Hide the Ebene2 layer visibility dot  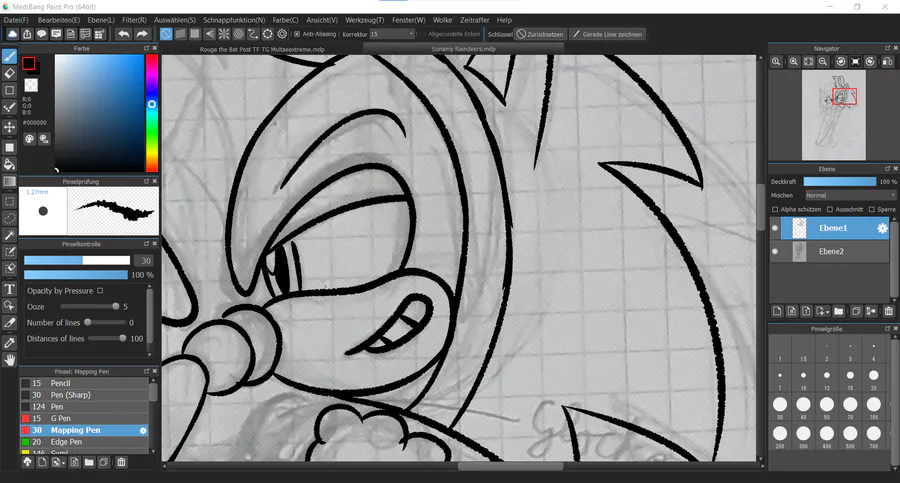[x=775, y=252]
